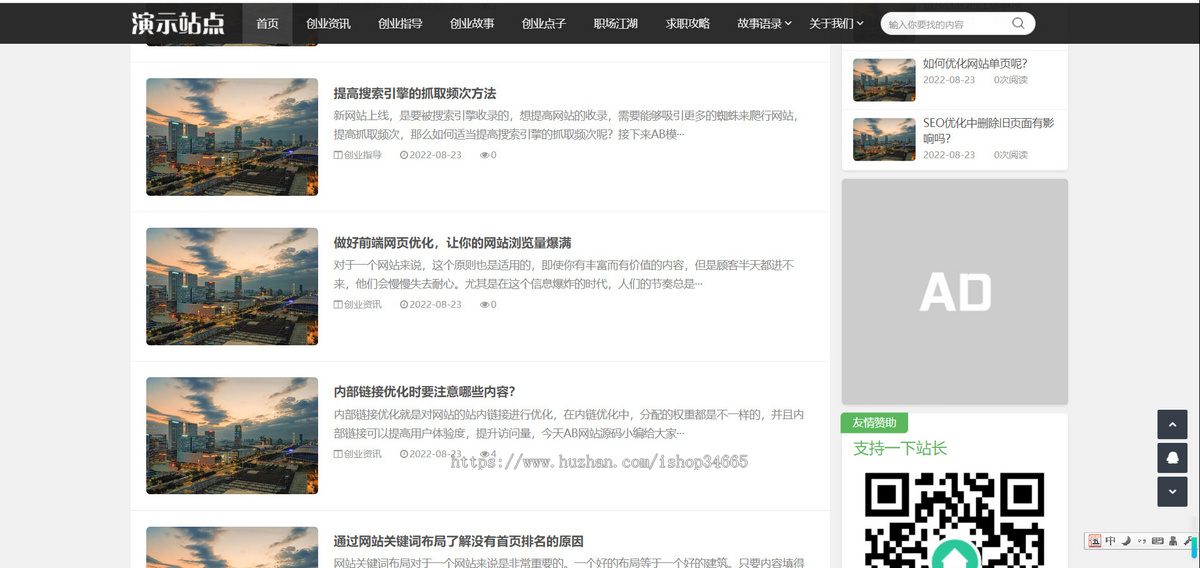The width and height of the screenshot is (1200, 568).
Task: Open article 做好前端网页优化，让你的网站浏览量爆满
Action: tap(452, 243)
